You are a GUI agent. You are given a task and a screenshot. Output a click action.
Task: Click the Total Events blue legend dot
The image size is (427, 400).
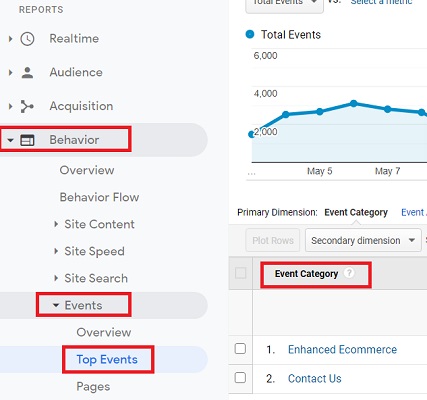[x=250, y=34]
